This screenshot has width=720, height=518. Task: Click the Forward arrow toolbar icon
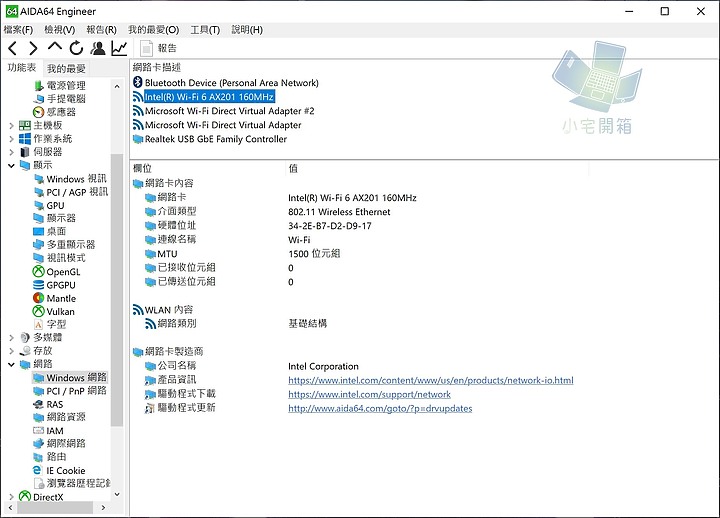pos(33,48)
